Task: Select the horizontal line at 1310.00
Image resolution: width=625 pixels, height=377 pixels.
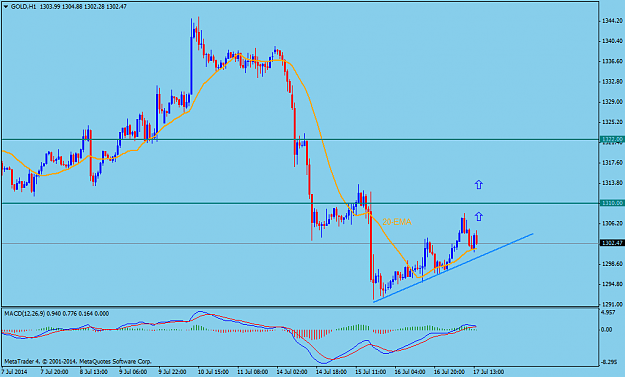Action: (x=300, y=204)
